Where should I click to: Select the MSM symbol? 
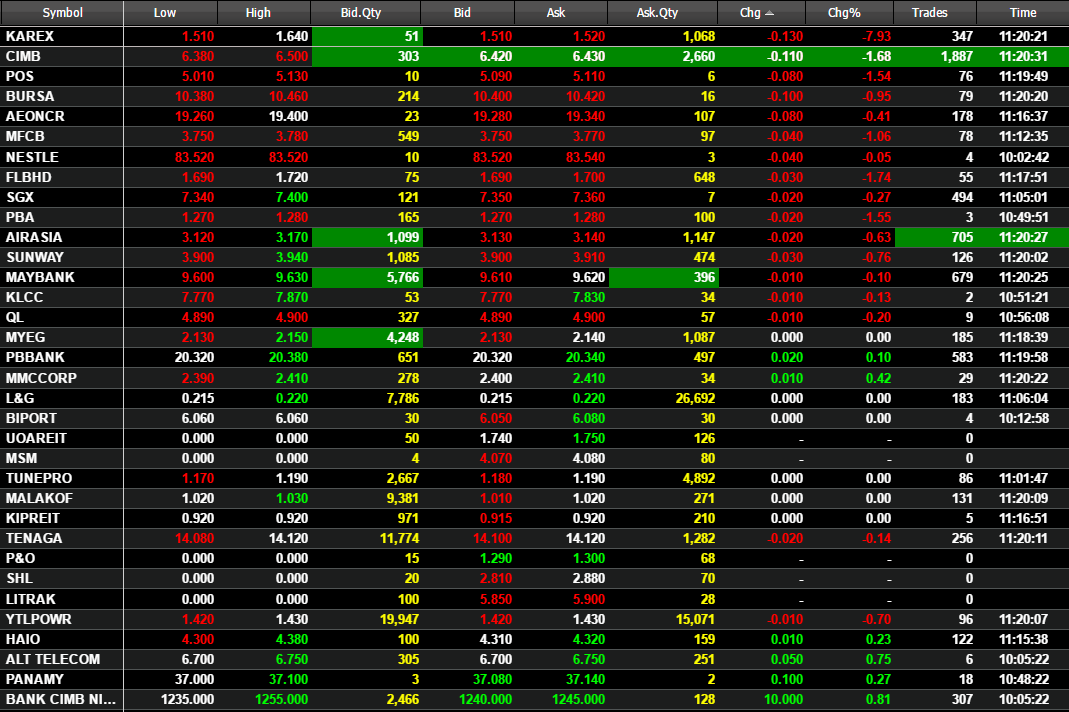[21, 458]
